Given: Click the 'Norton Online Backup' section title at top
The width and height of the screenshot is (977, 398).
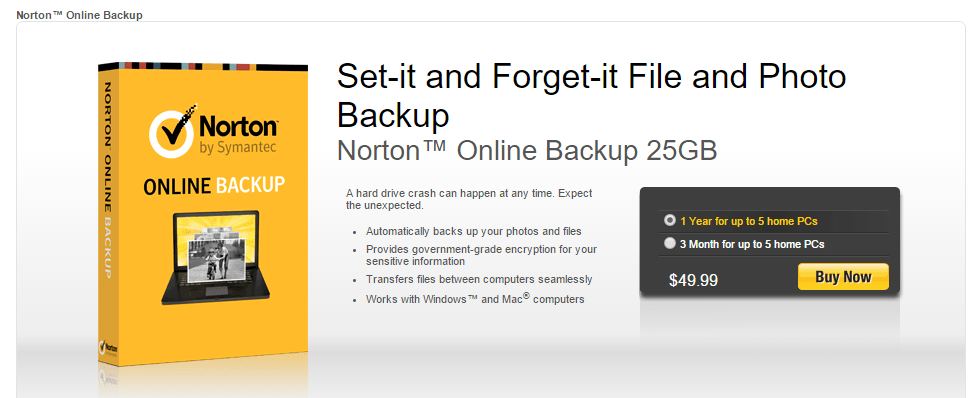Looking at the screenshot, I should tap(80, 15).
